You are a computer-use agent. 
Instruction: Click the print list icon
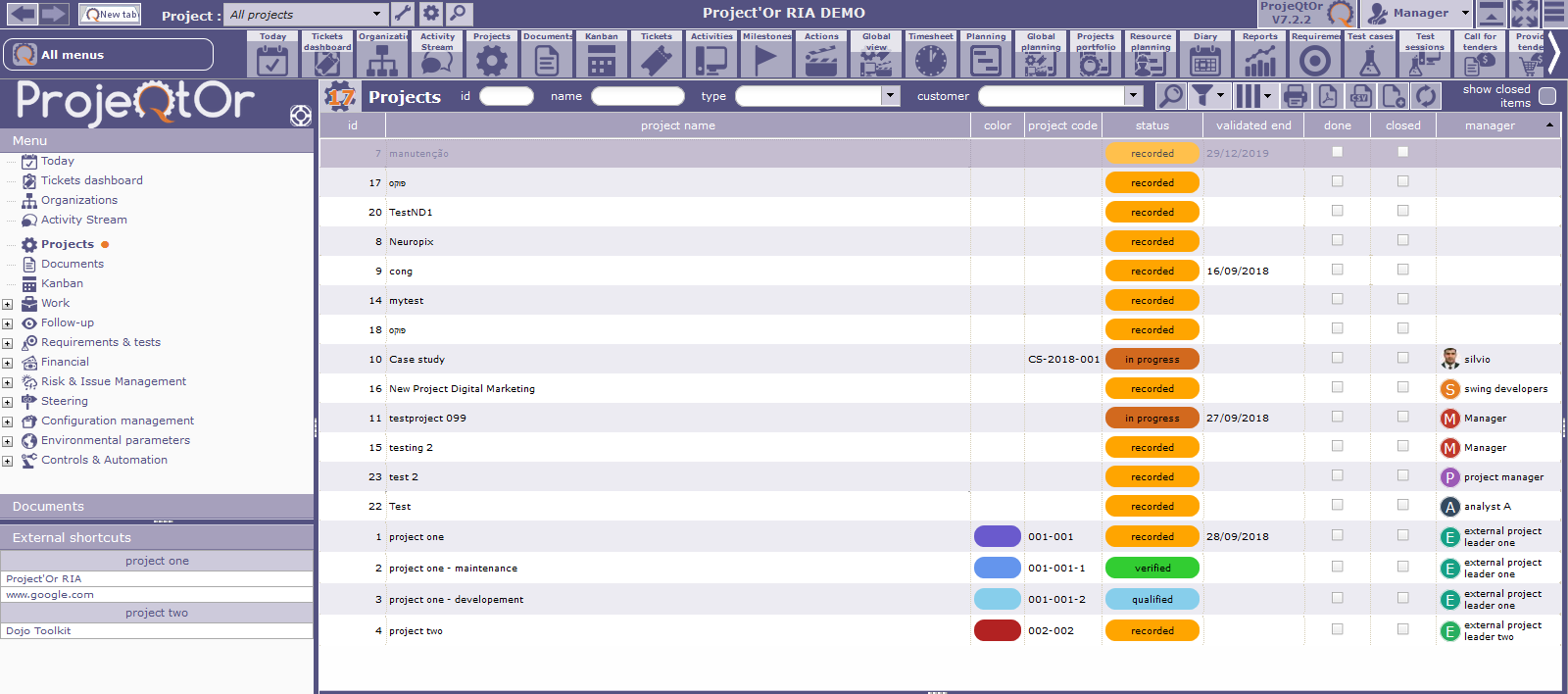[x=1295, y=96]
